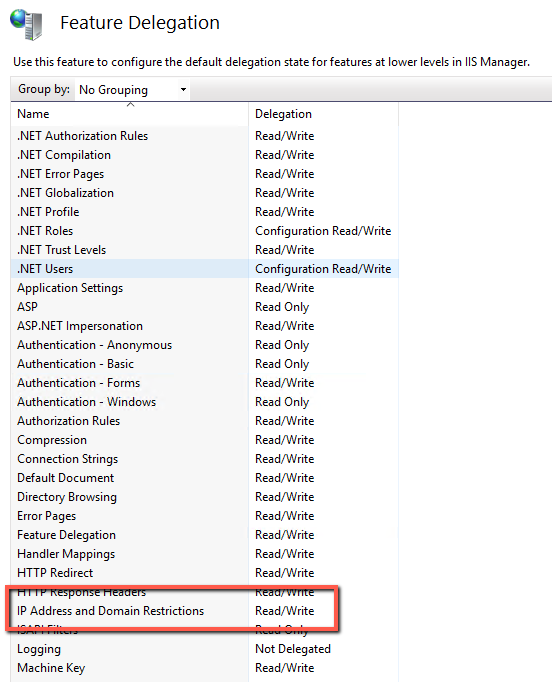Click Read Only value for Authentication - Windows
Screen dimensions: 552x682
pos(282,402)
